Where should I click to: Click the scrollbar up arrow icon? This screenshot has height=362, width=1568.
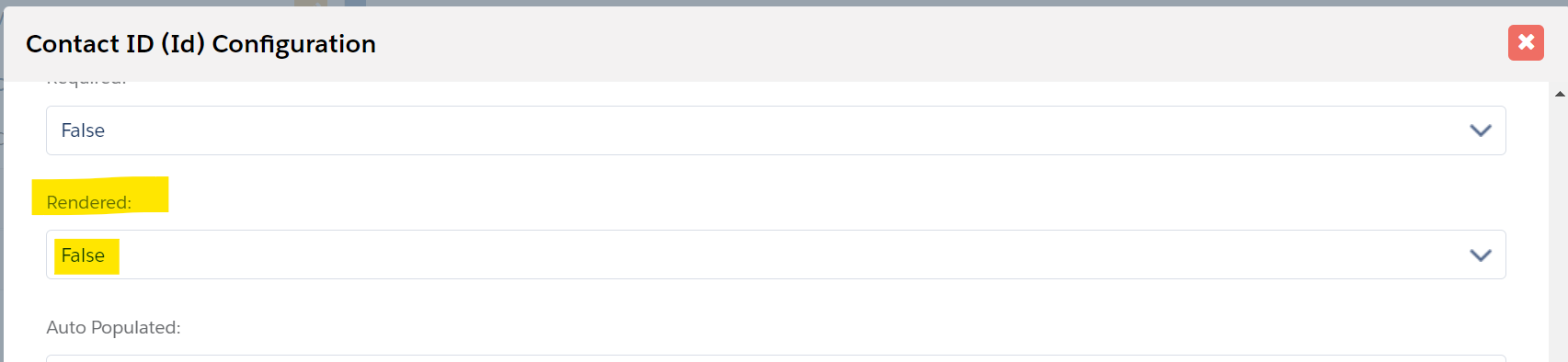click(x=1560, y=94)
